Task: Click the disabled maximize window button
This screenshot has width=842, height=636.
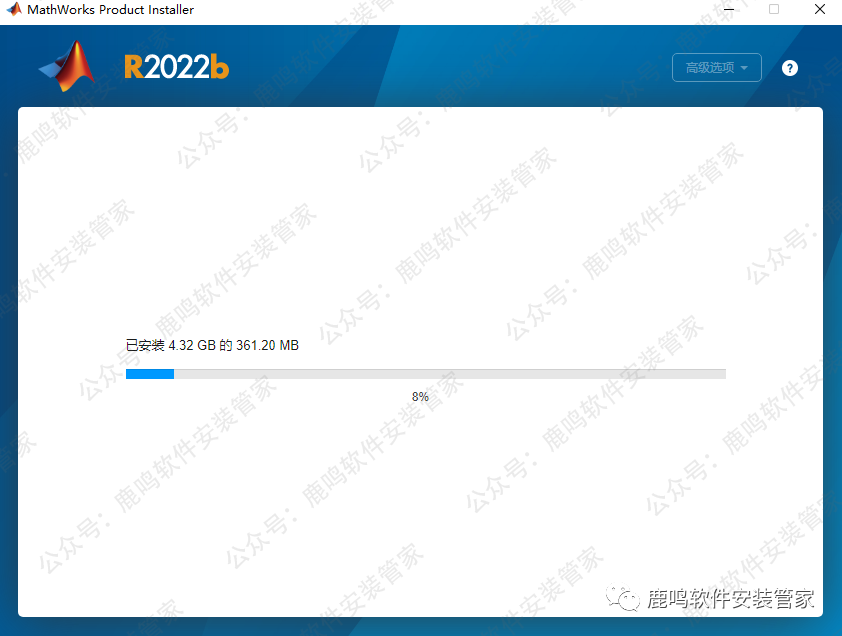Action: pos(774,10)
